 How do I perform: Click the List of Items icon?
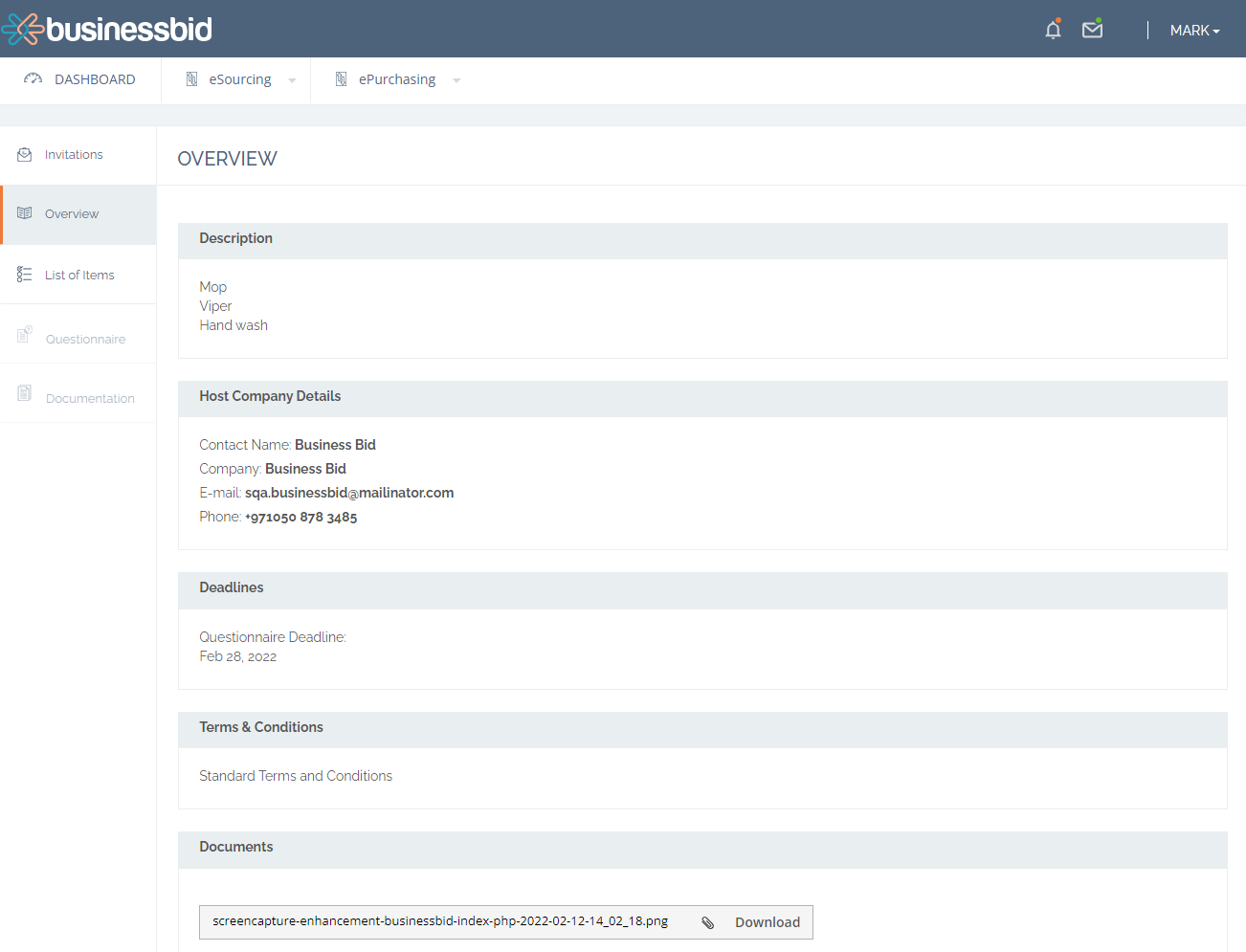(25, 275)
